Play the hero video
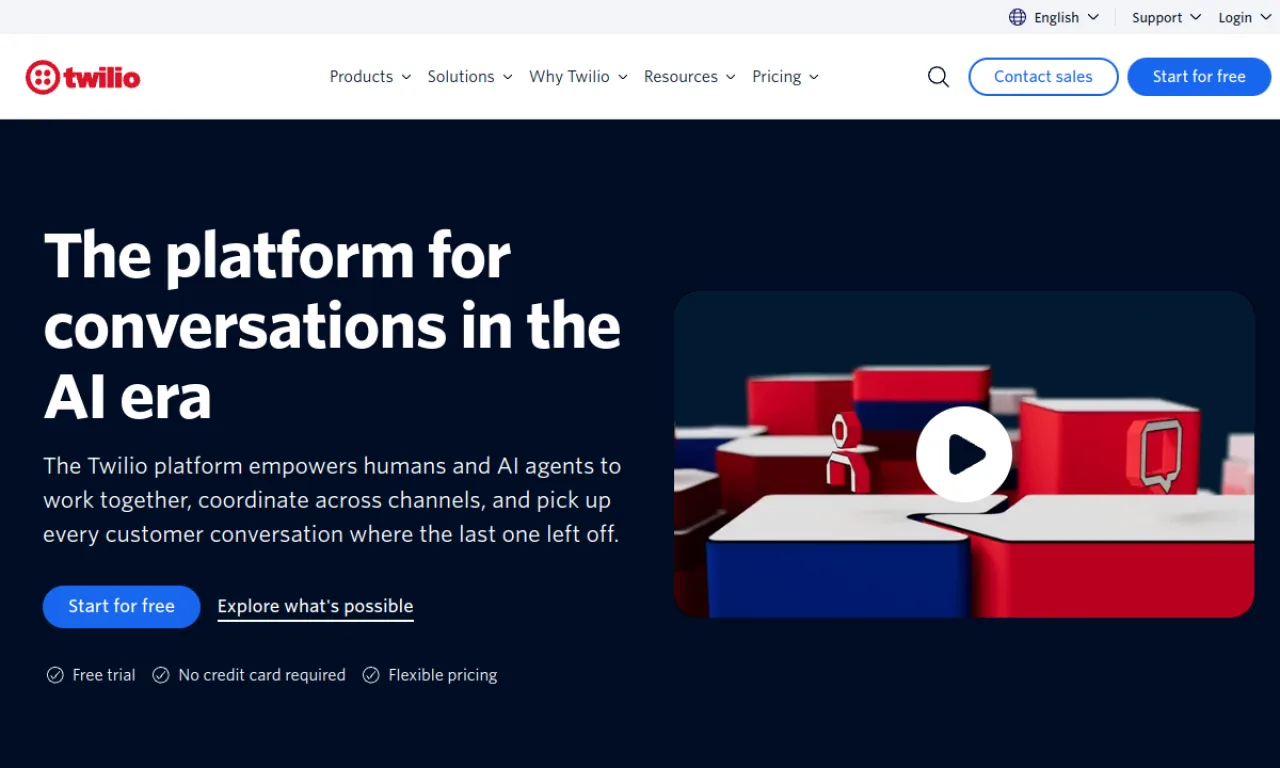1280x768 pixels. tap(964, 454)
